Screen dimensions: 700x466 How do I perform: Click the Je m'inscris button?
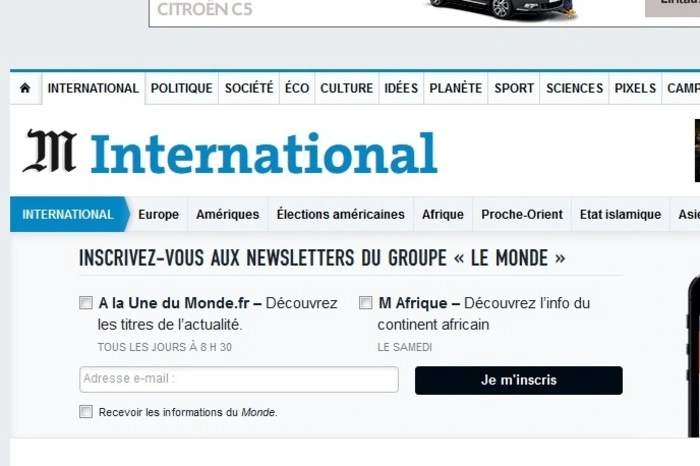coord(519,380)
